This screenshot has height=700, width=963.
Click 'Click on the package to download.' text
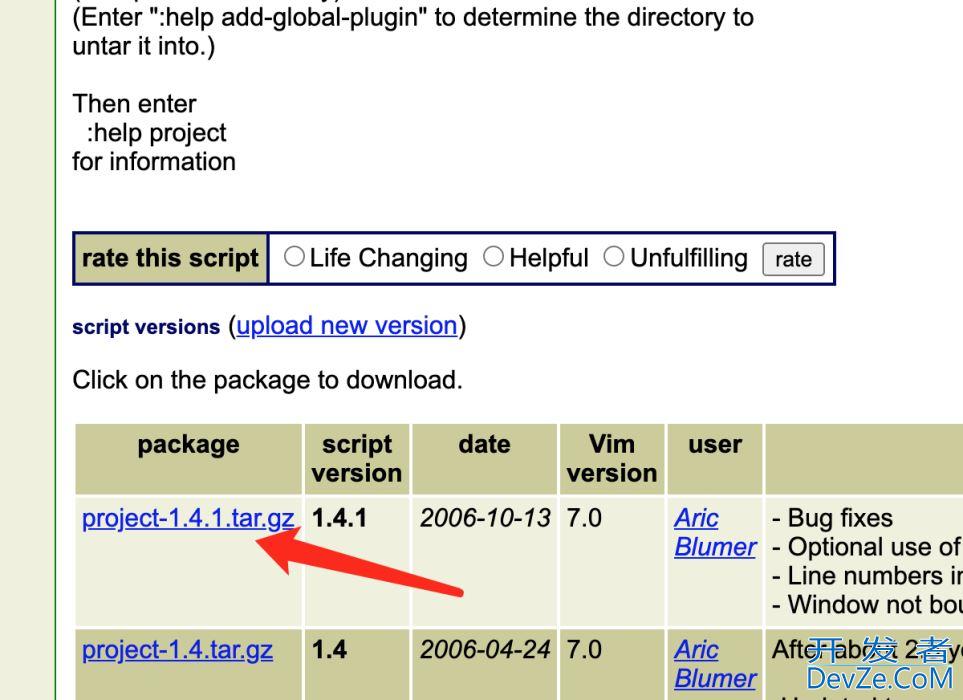pos(267,380)
